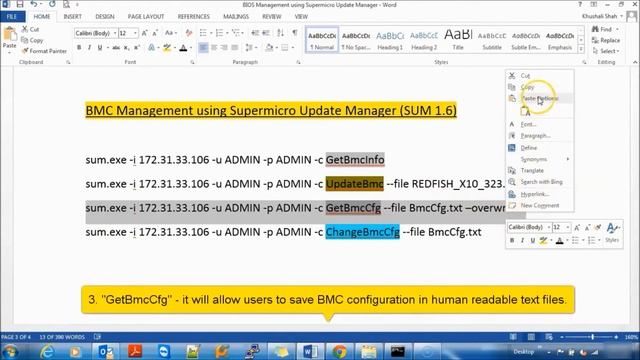Click the ribbon Copy button
640x360 pixels.
click(x=32, y=40)
